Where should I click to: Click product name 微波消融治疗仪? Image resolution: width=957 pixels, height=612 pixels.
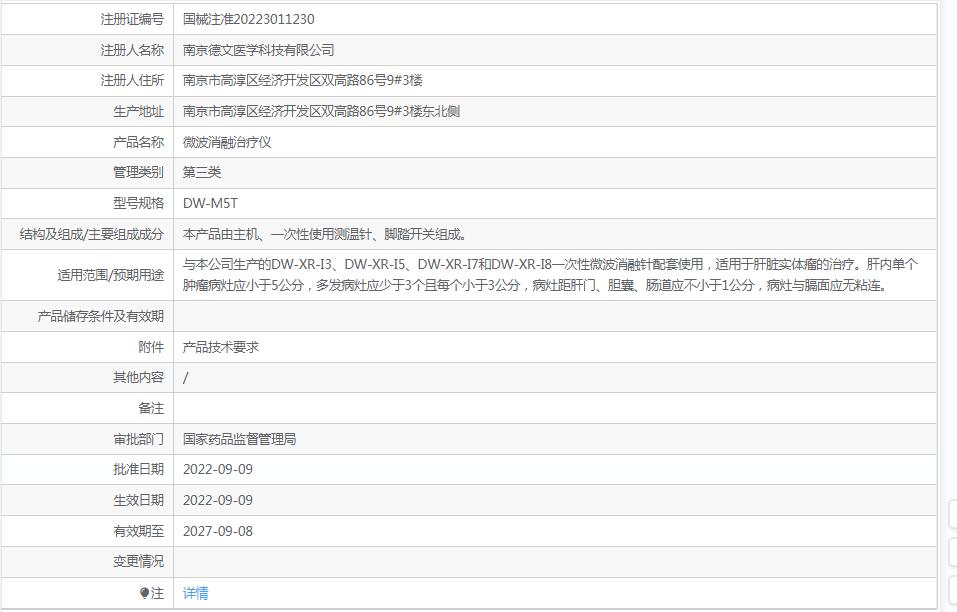pyautogui.click(x=227, y=142)
